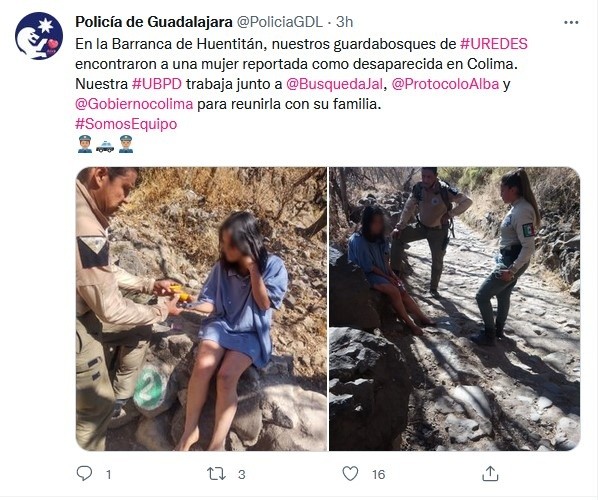The height and width of the screenshot is (500, 598).
Task: Visit the @ProtocoloAlba mention
Action: (445, 84)
